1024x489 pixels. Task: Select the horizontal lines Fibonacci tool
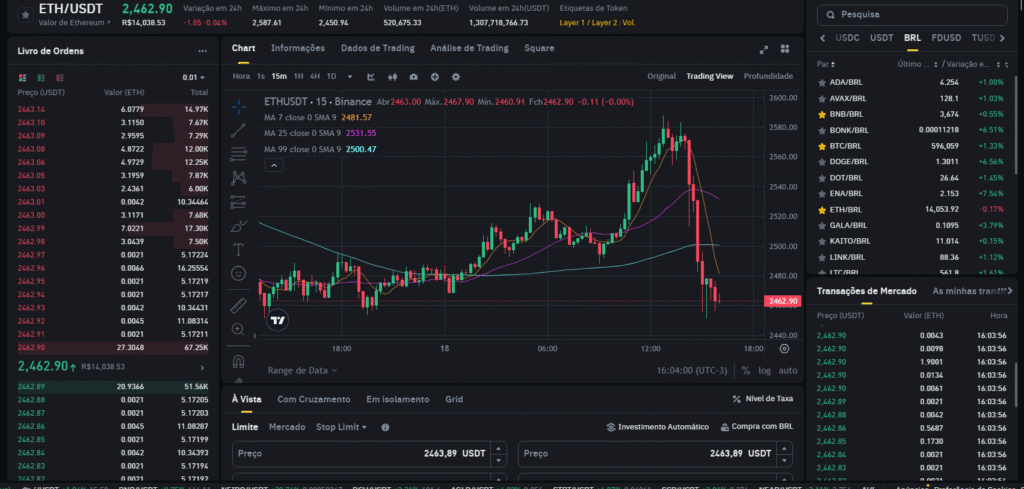pos(238,154)
